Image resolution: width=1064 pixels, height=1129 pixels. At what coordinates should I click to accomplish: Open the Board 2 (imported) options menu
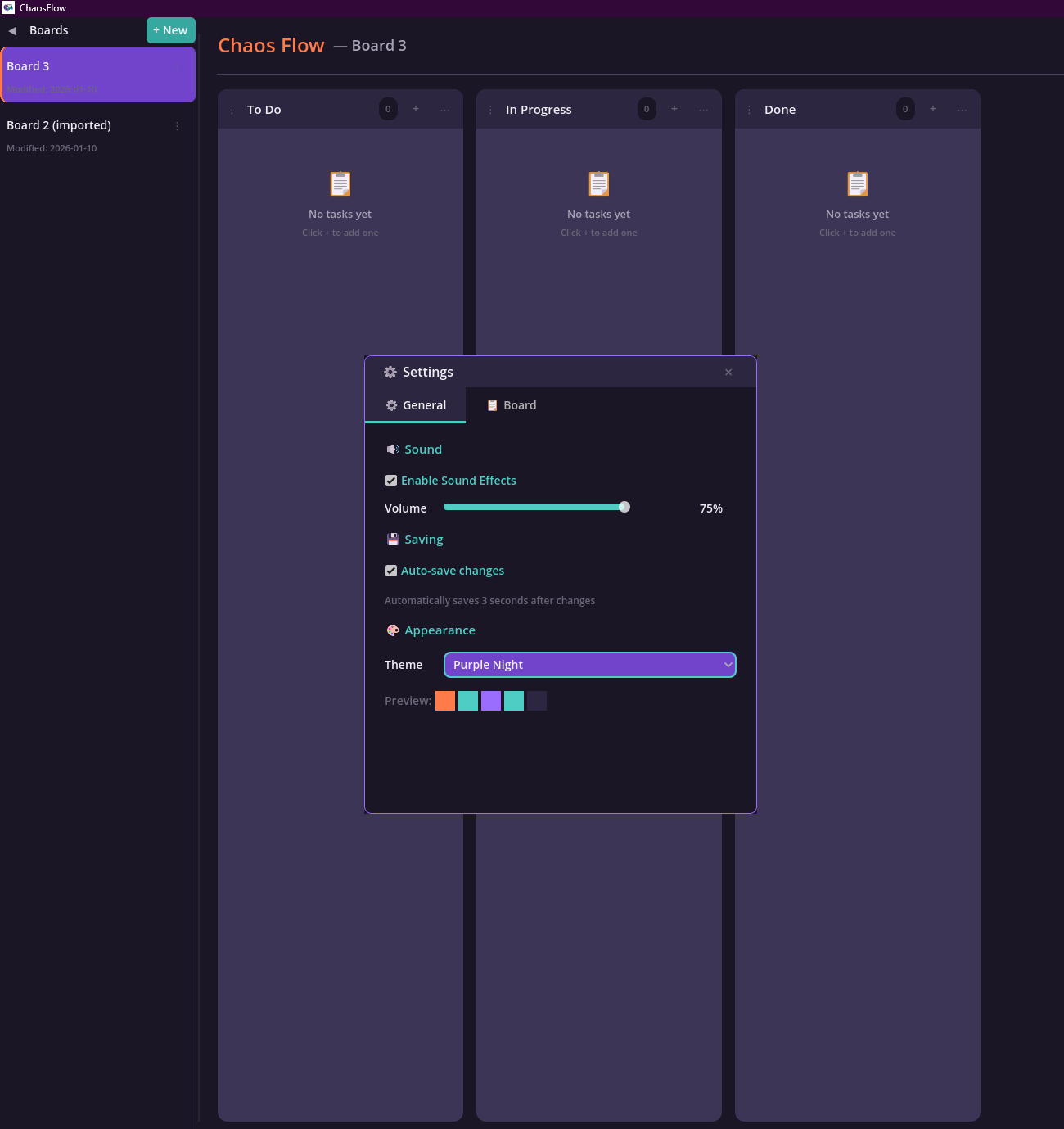tap(177, 125)
